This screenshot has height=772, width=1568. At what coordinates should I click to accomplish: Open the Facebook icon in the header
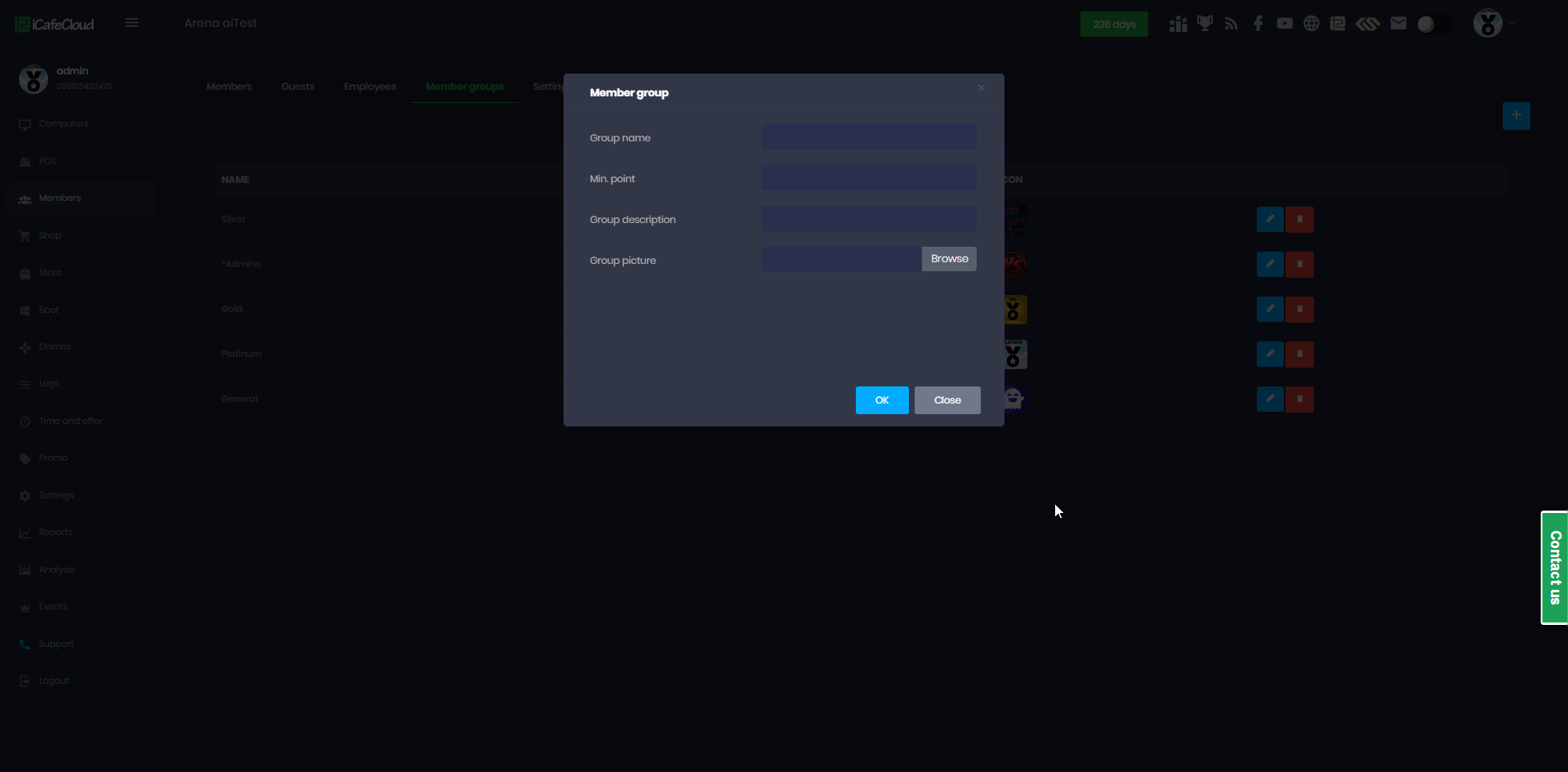click(x=1258, y=24)
